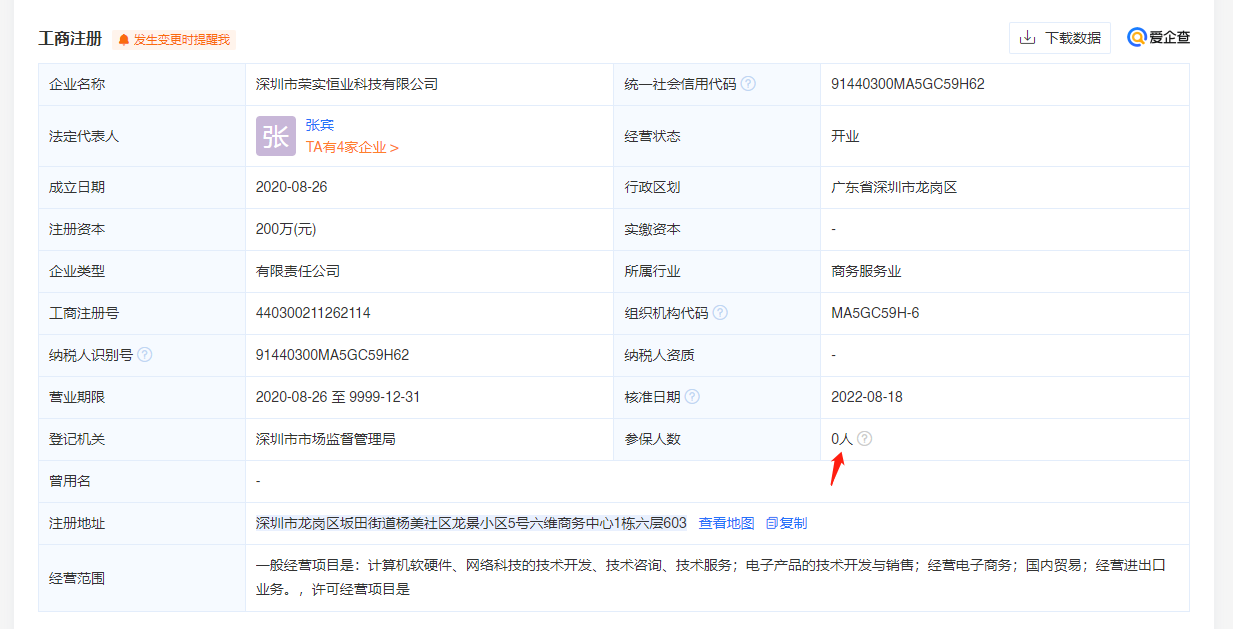
Task: Click the 工商注册 section heading
Action: [70, 39]
